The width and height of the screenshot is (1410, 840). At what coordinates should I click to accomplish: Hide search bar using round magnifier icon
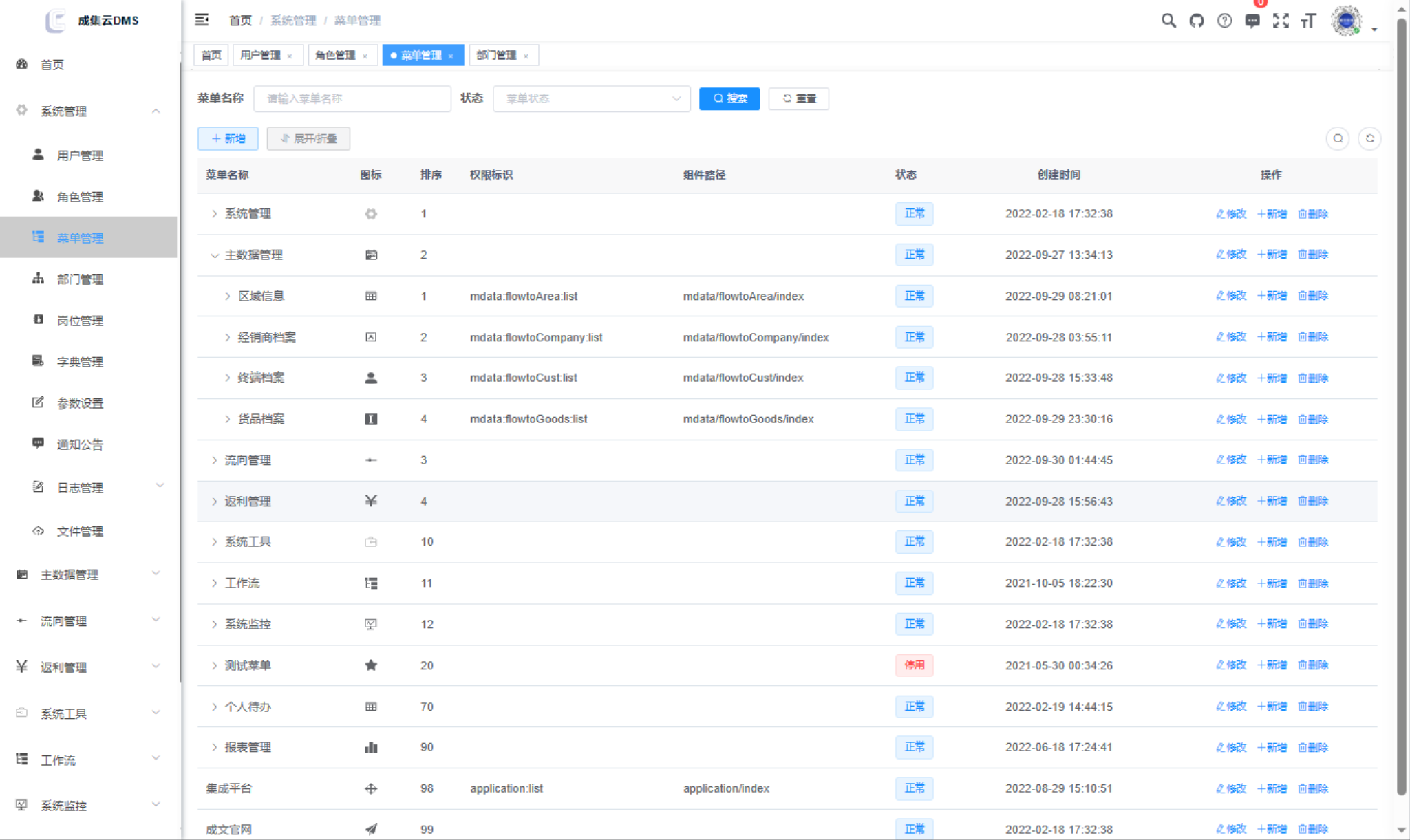point(1338,138)
